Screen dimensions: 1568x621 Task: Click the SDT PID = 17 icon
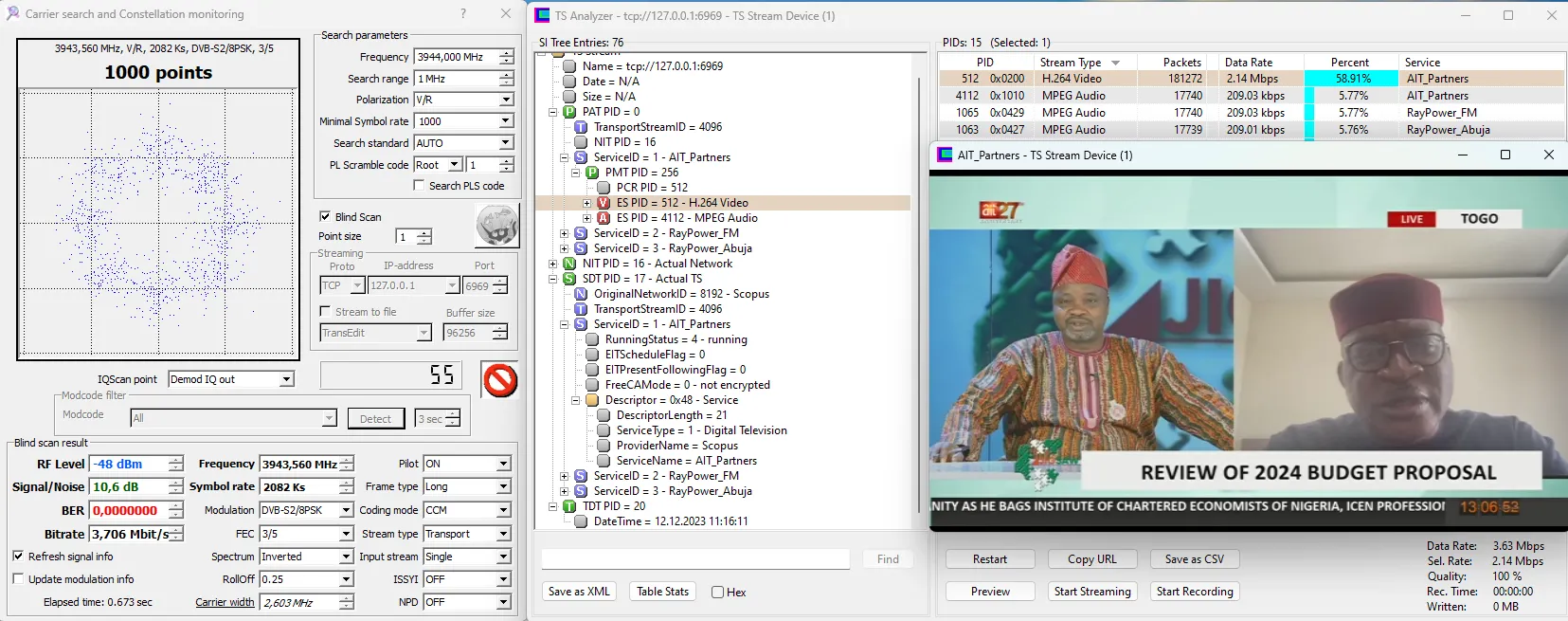569,279
